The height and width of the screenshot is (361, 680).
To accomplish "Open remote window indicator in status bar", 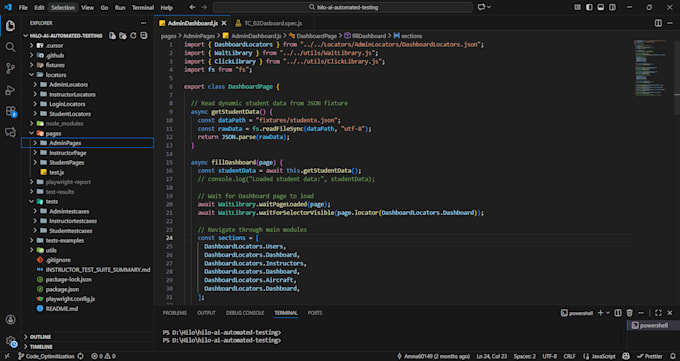I will click(x=7, y=356).
